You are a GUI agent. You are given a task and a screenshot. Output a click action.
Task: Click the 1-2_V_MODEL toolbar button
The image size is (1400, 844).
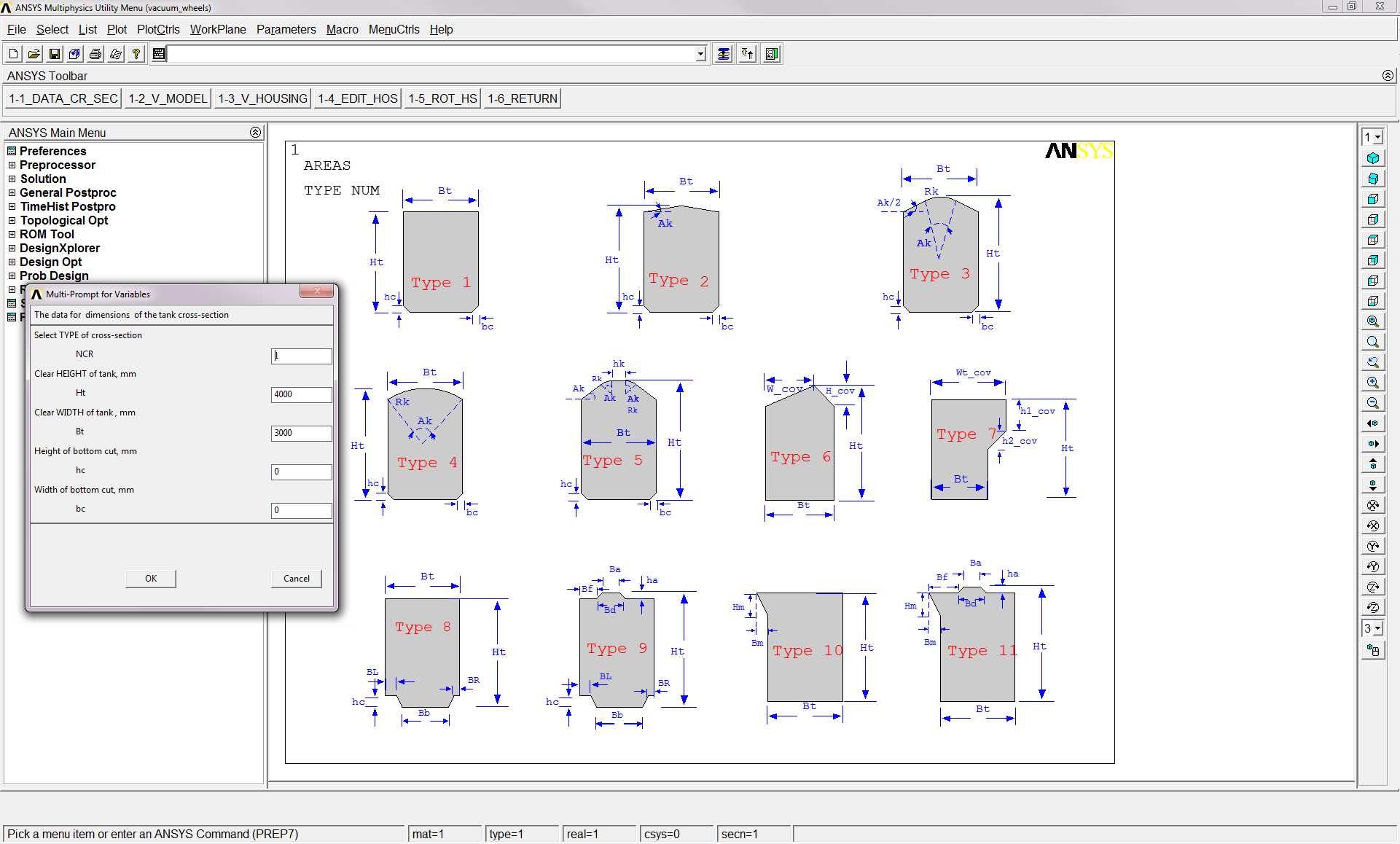[168, 98]
